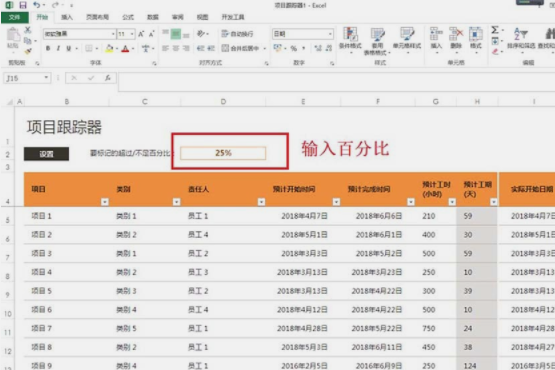
Task: Increase font size with larger A
Action: (141, 34)
